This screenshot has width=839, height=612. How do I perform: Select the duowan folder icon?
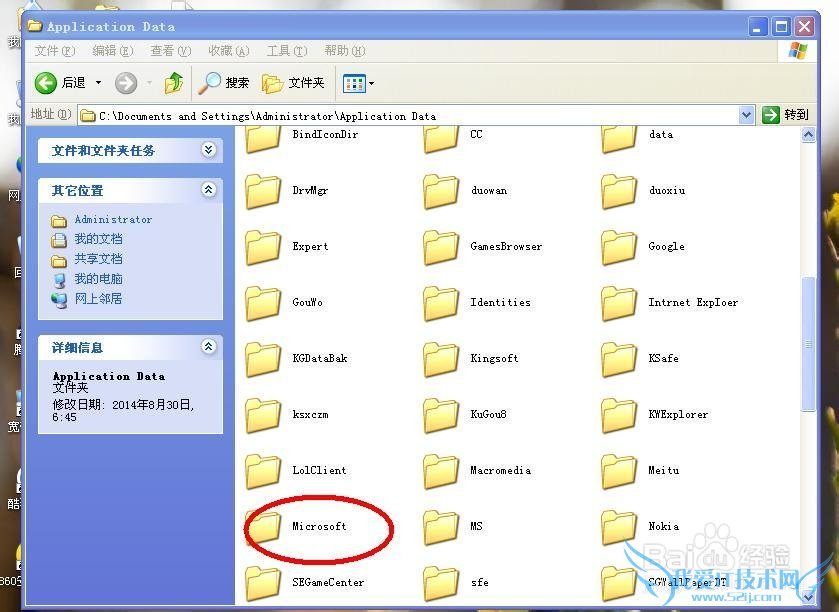(441, 191)
